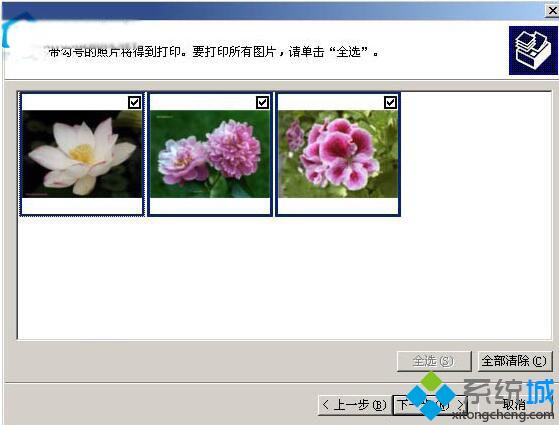Uncheck the pink peony photo checkbox

[262, 103]
